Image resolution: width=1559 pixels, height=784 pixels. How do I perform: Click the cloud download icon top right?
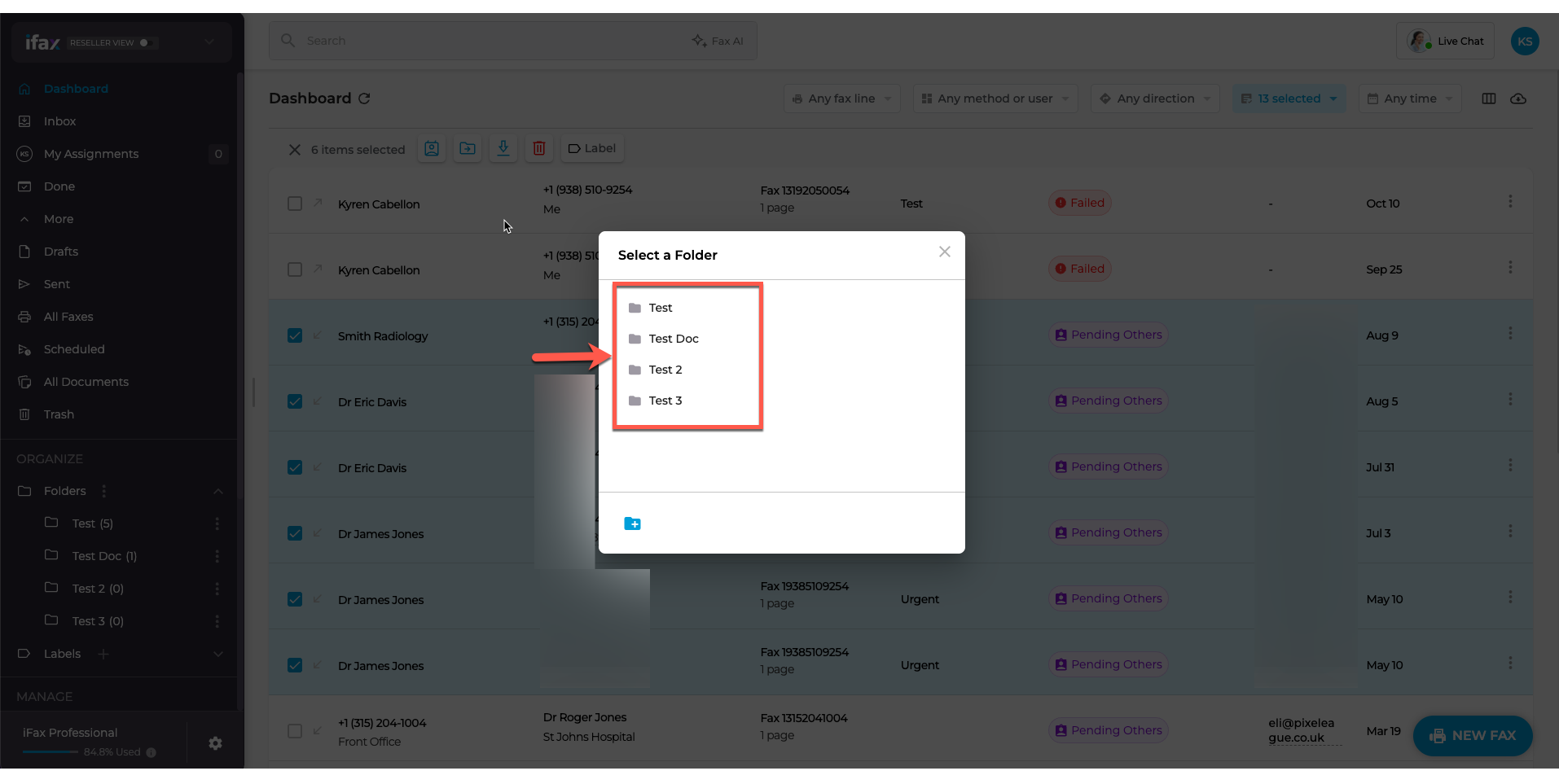tap(1520, 98)
